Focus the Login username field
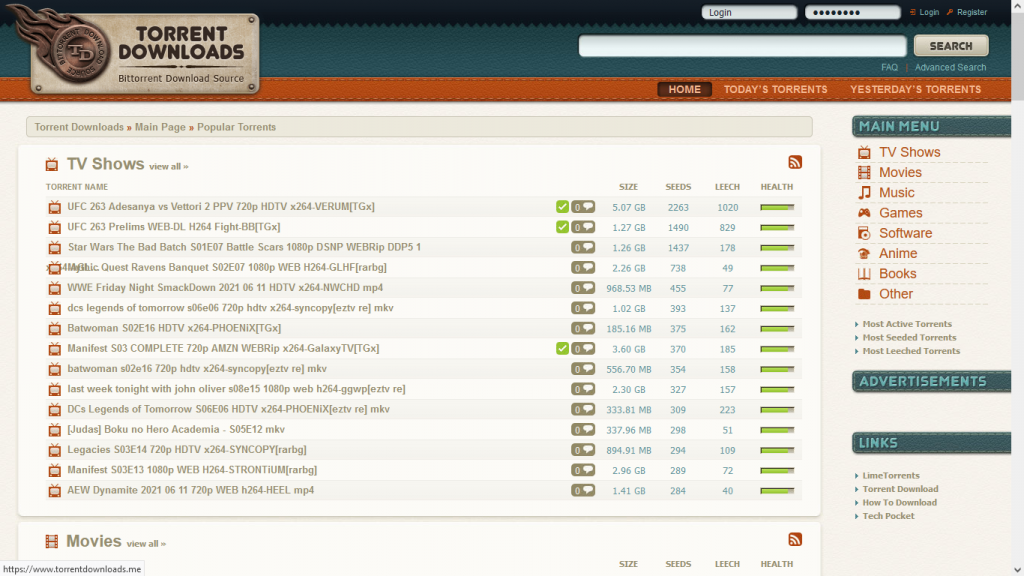Viewport: 1024px width, 576px height. tap(749, 12)
